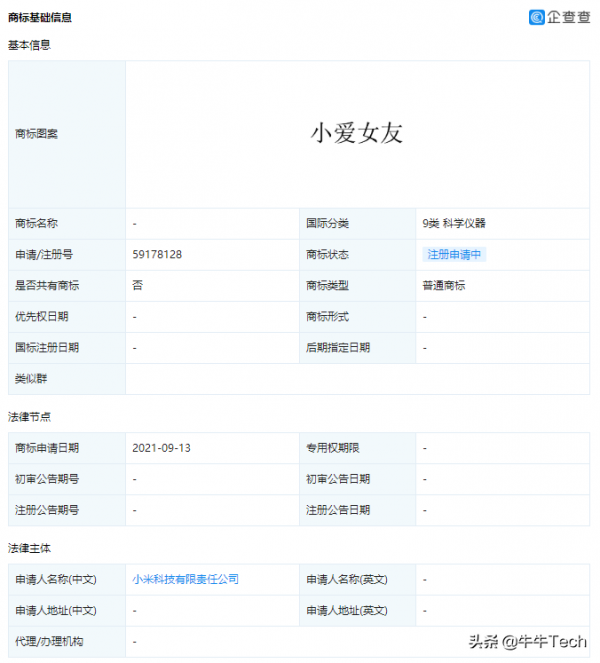Click the 初审公告日期 field label

click(x=338, y=479)
